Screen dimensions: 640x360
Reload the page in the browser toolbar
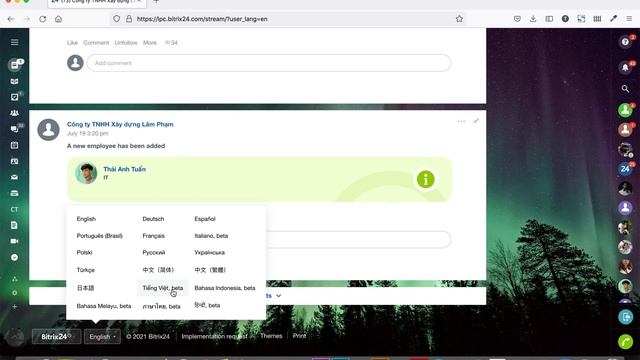point(42,19)
